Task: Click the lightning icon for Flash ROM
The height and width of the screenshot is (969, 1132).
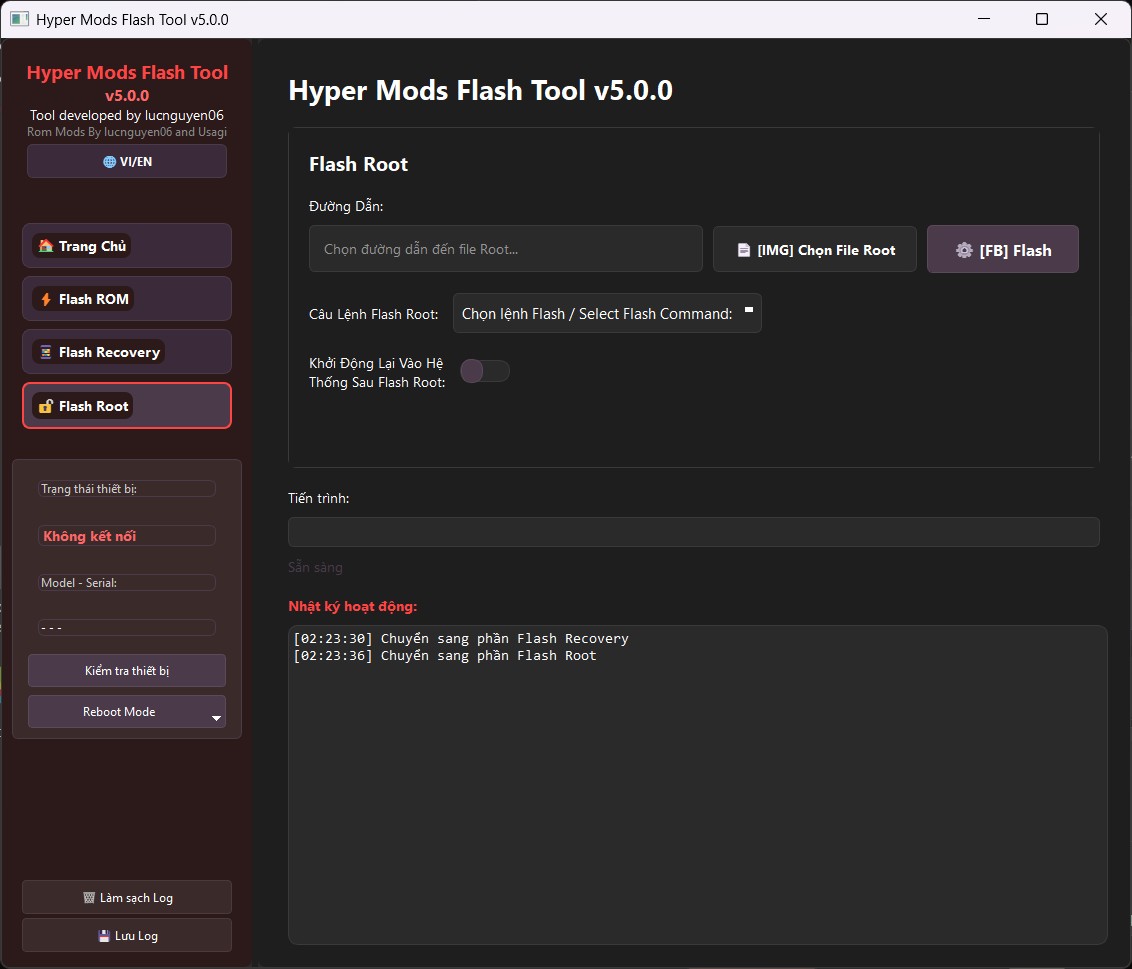Action: click(x=45, y=298)
